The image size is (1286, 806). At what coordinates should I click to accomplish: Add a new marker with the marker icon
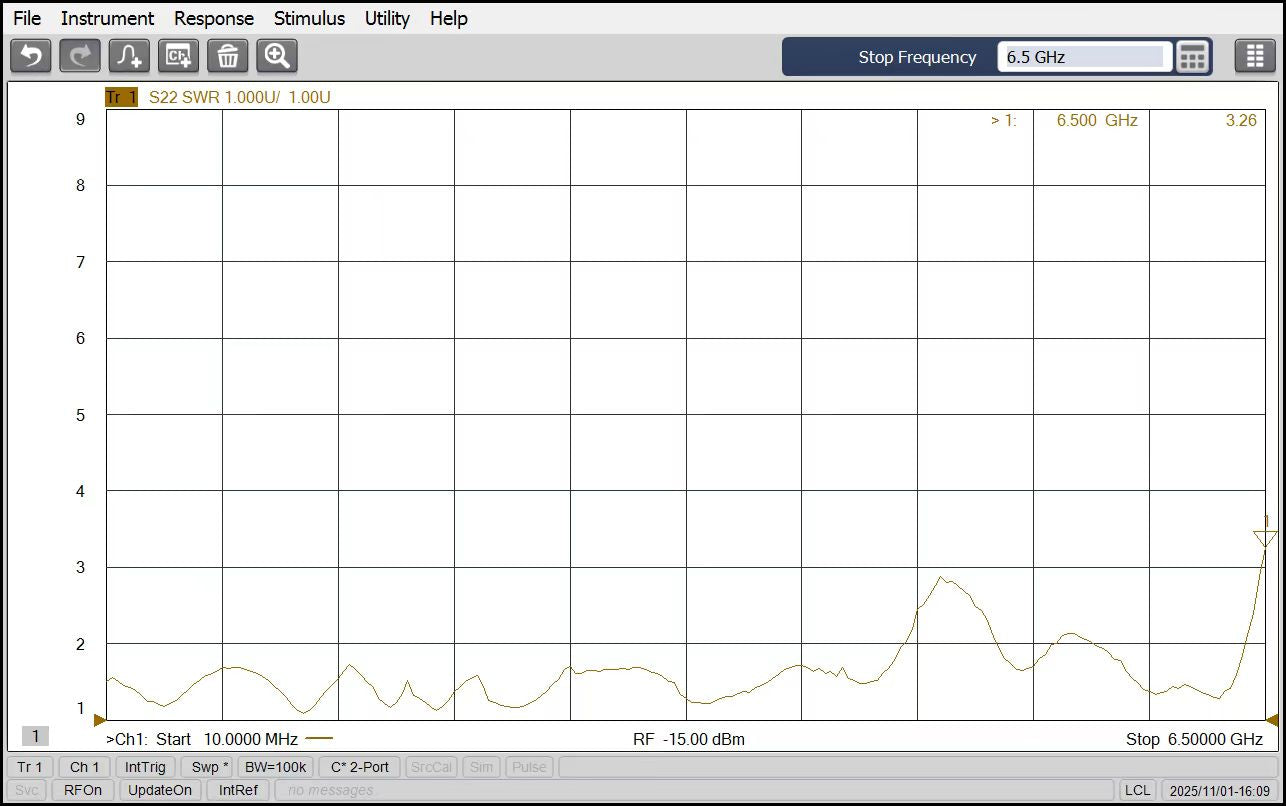[129, 56]
